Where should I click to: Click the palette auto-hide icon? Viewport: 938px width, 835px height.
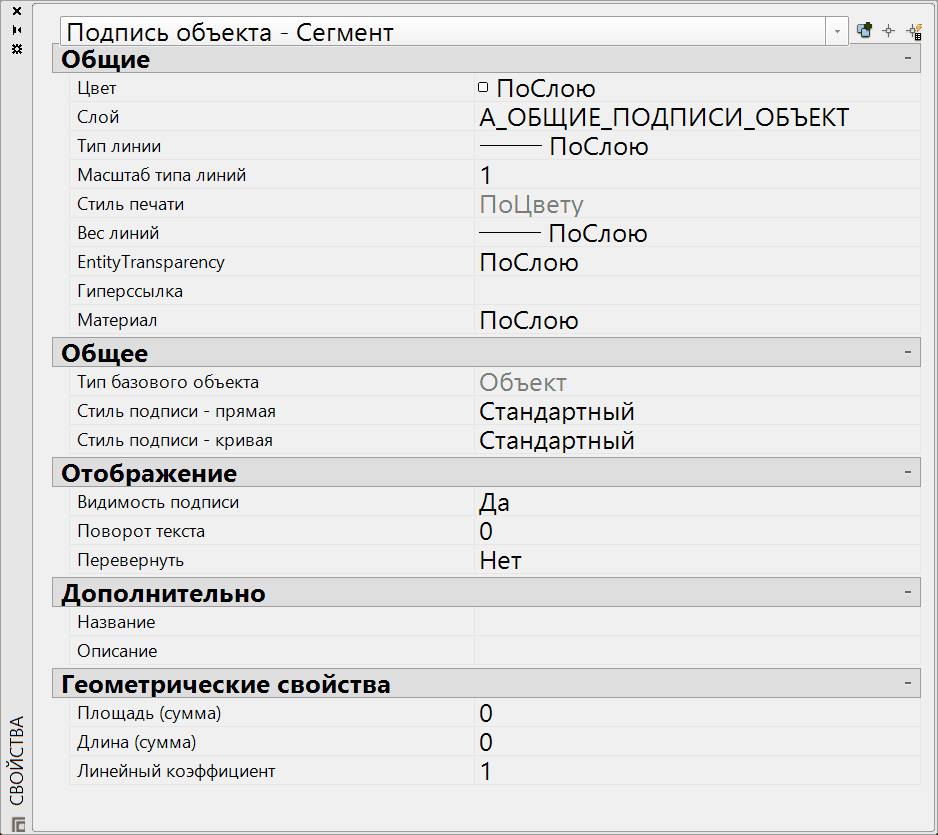pyautogui.click(x=16, y=30)
